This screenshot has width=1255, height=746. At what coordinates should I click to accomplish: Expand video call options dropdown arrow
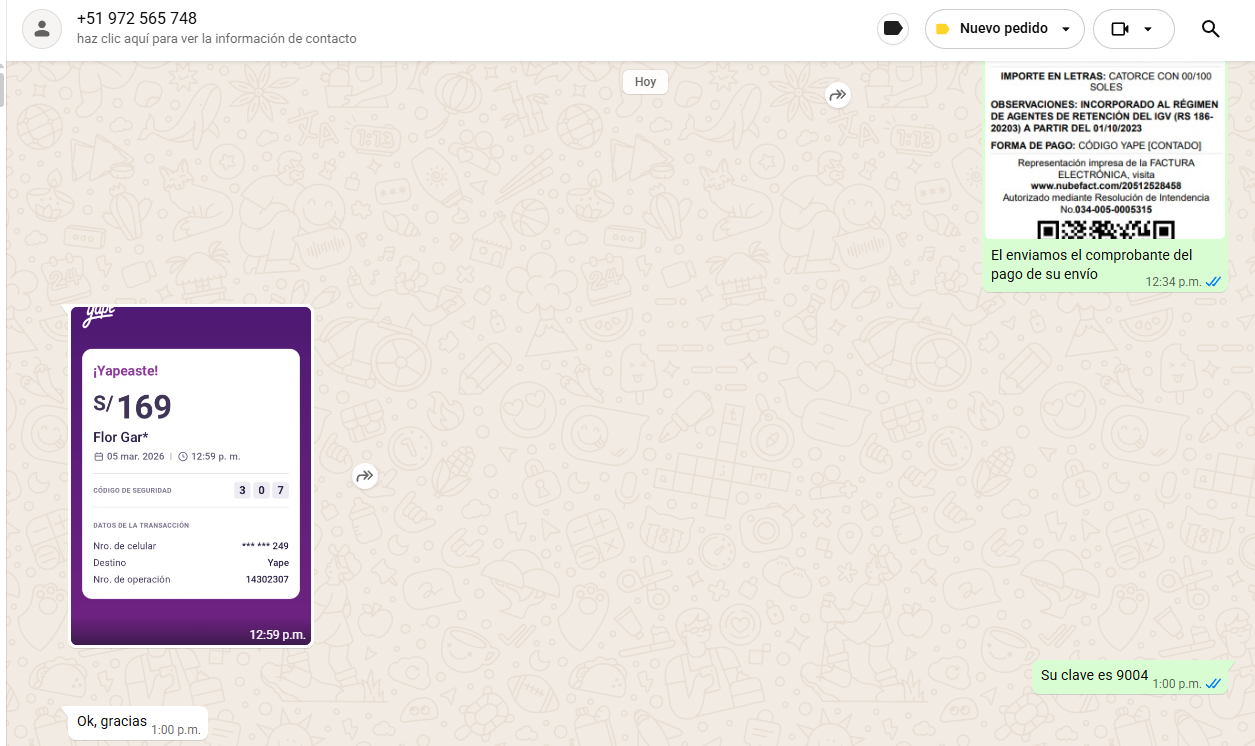click(1148, 29)
